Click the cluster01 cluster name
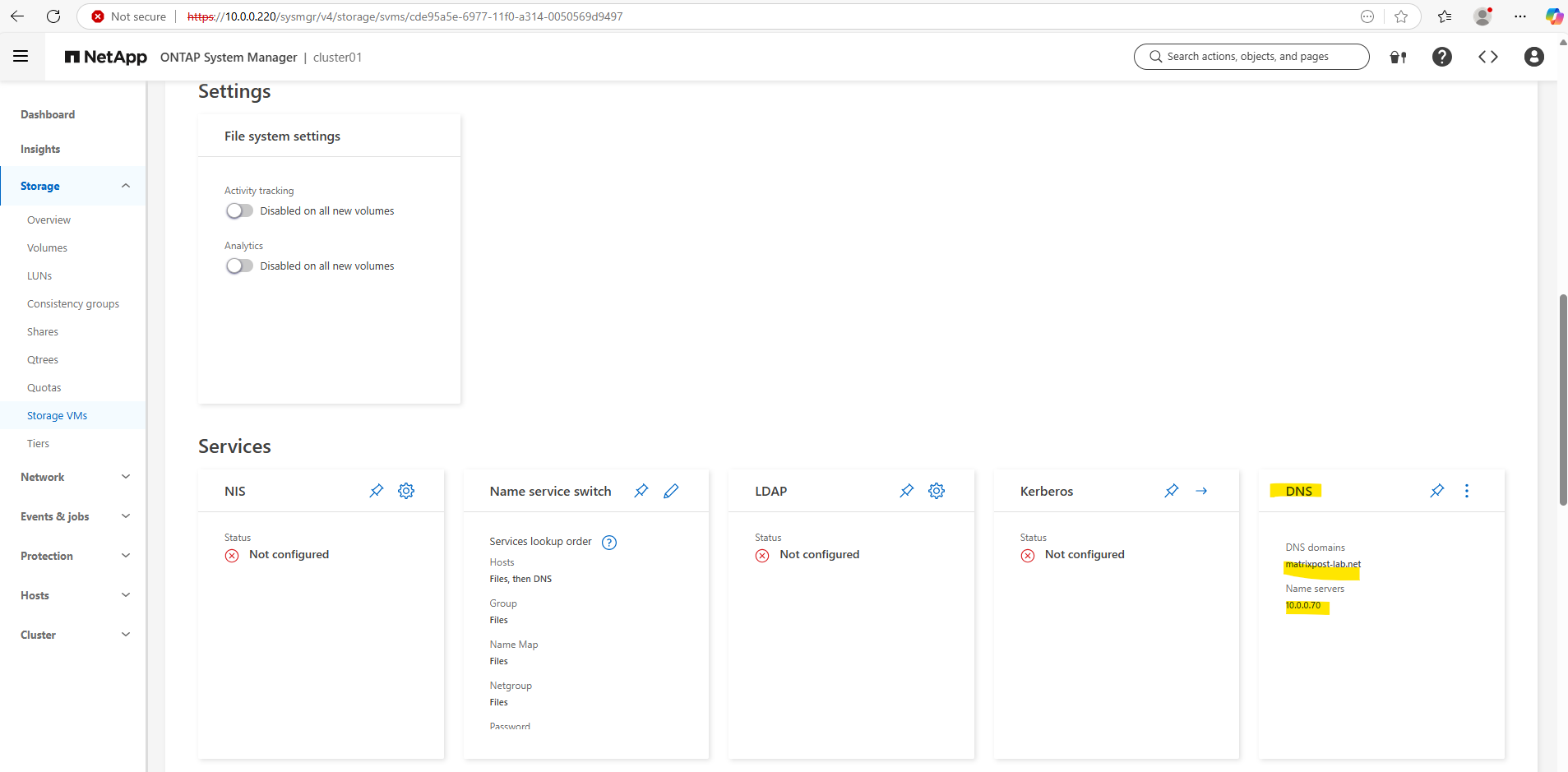The image size is (1568, 772). 337,57
